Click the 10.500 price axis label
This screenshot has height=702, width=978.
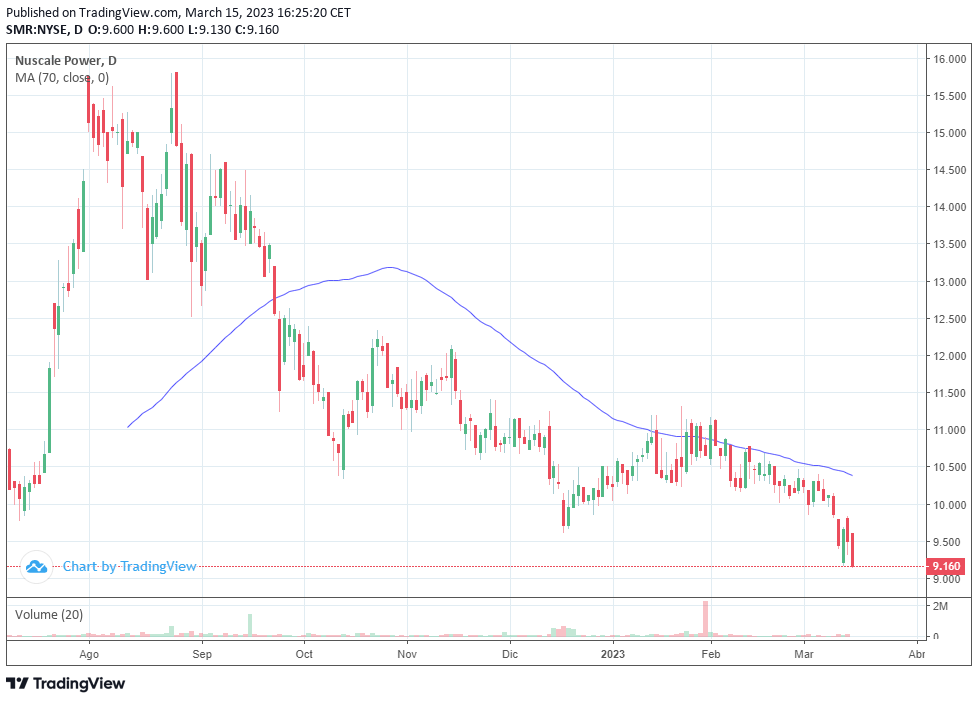949,467
